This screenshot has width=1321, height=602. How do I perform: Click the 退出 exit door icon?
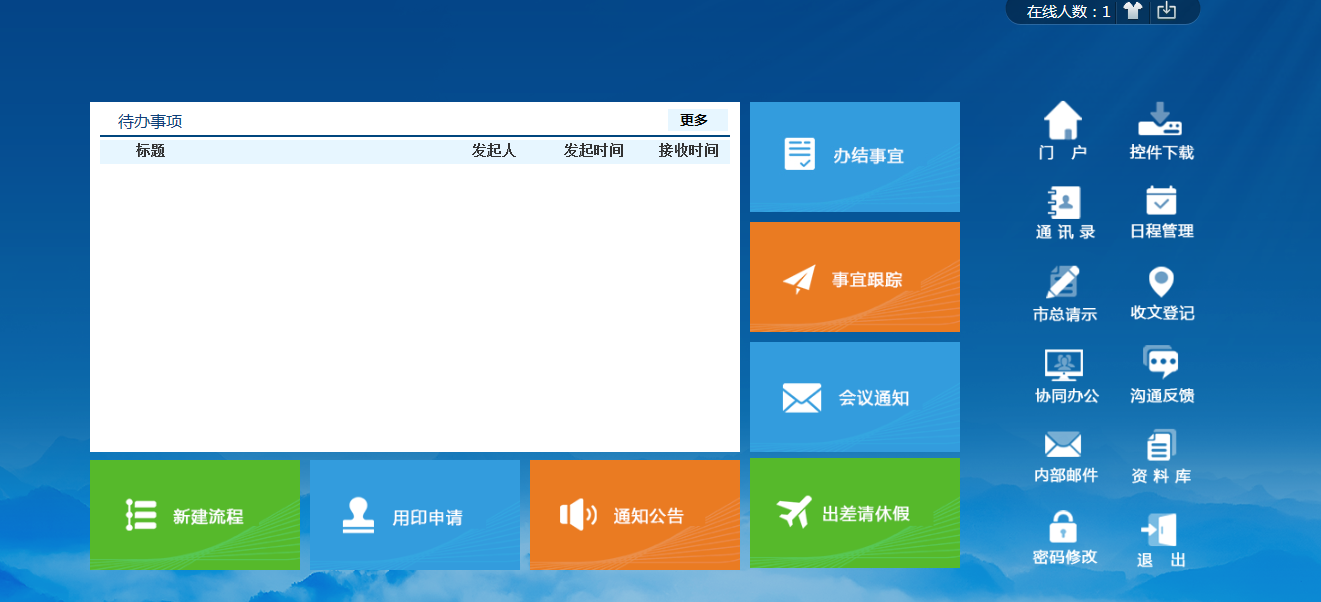point(1160,530)
